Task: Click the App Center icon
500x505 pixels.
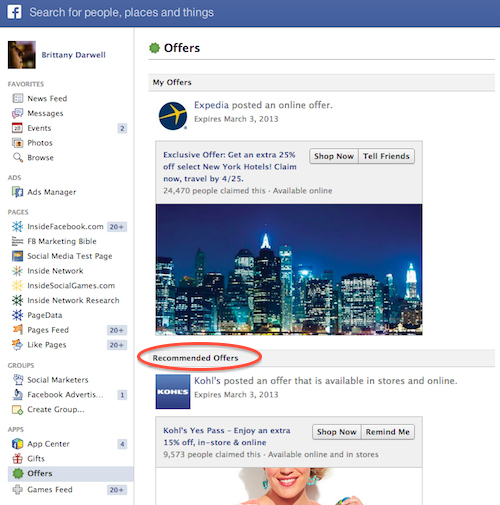Action: pos(17,444)
